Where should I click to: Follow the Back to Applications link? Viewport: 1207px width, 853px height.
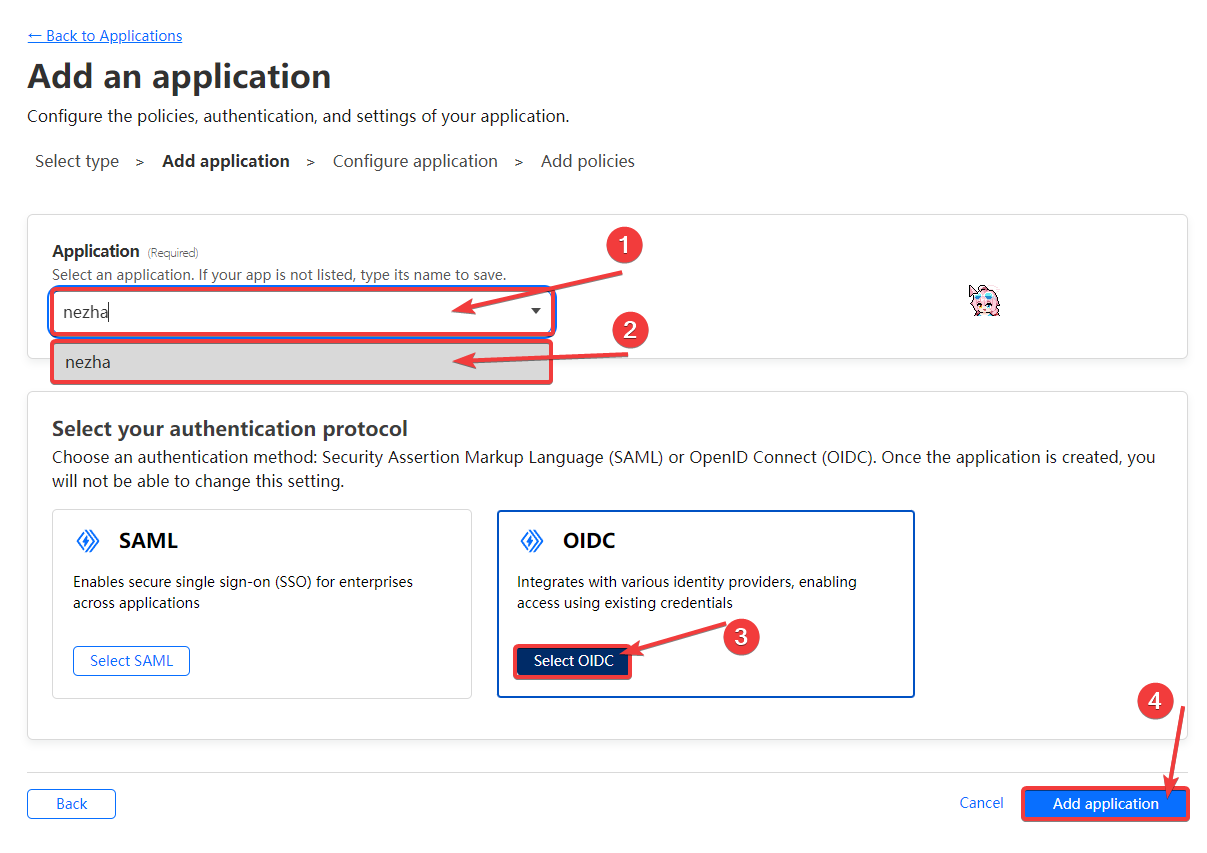[x=105, y=36]
